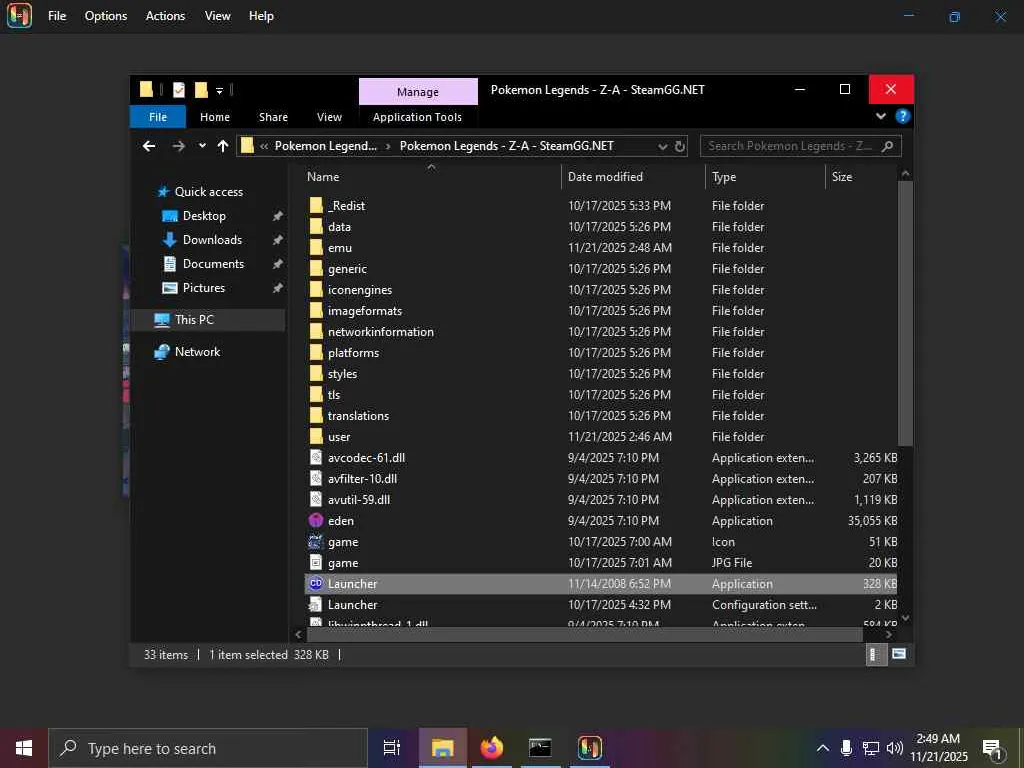Image resolution: width=1024 pixels, height=768 pixels.
Task: Select the translations folder name
Action: coord(359,416)
